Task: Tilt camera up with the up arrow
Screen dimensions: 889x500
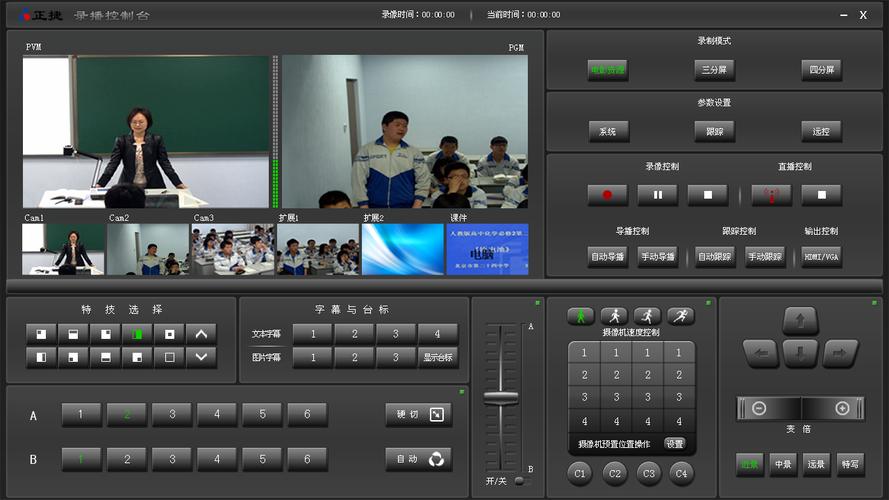Action: 801,321
